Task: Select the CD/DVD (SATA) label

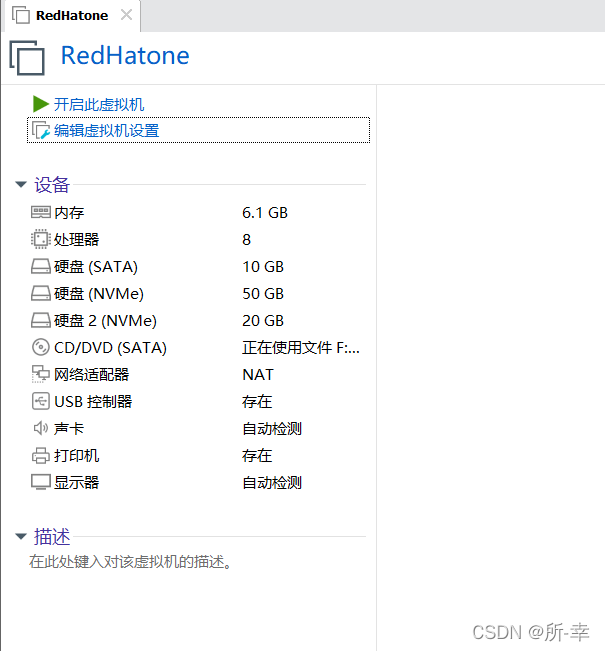Action: (x=110, y=348)
